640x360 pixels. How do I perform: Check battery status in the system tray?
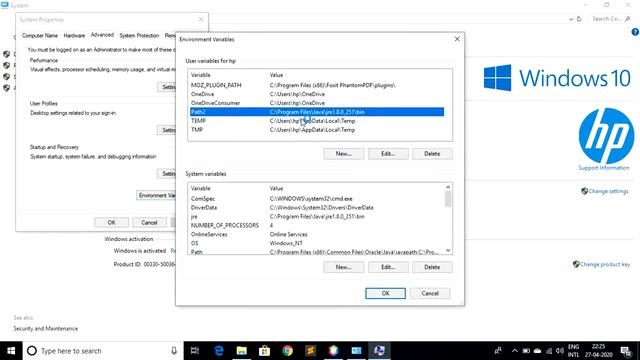[526, 351]
